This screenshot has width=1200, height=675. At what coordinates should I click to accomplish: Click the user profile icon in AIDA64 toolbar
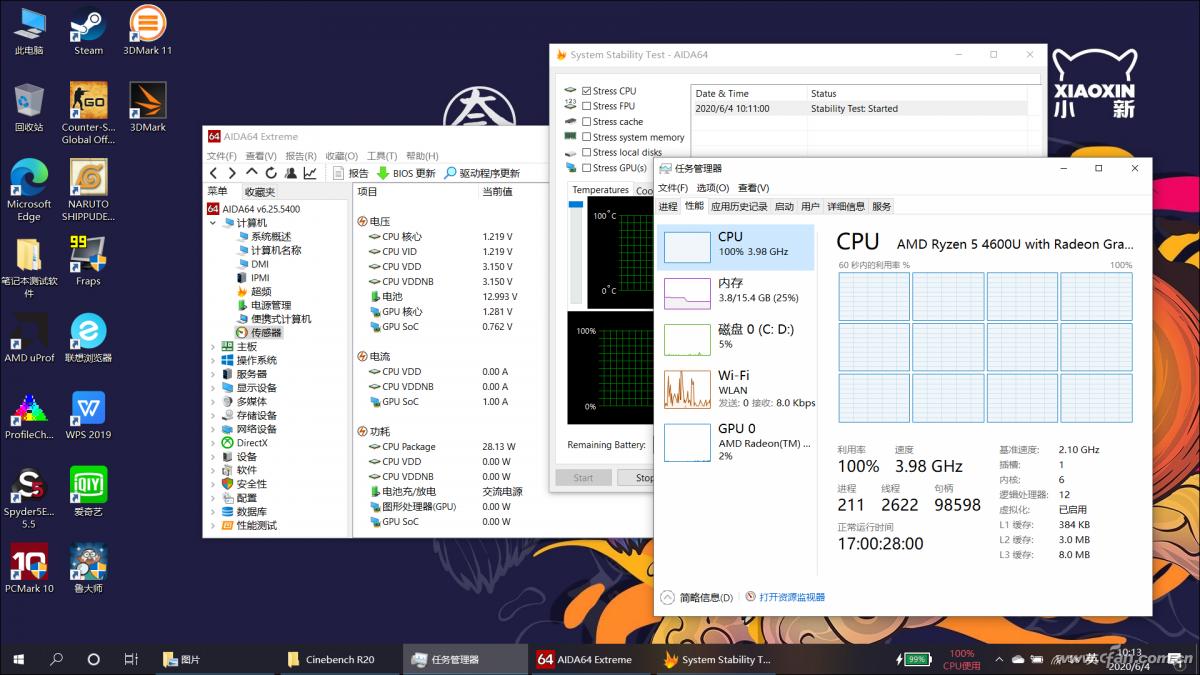(x=290, y=173)
